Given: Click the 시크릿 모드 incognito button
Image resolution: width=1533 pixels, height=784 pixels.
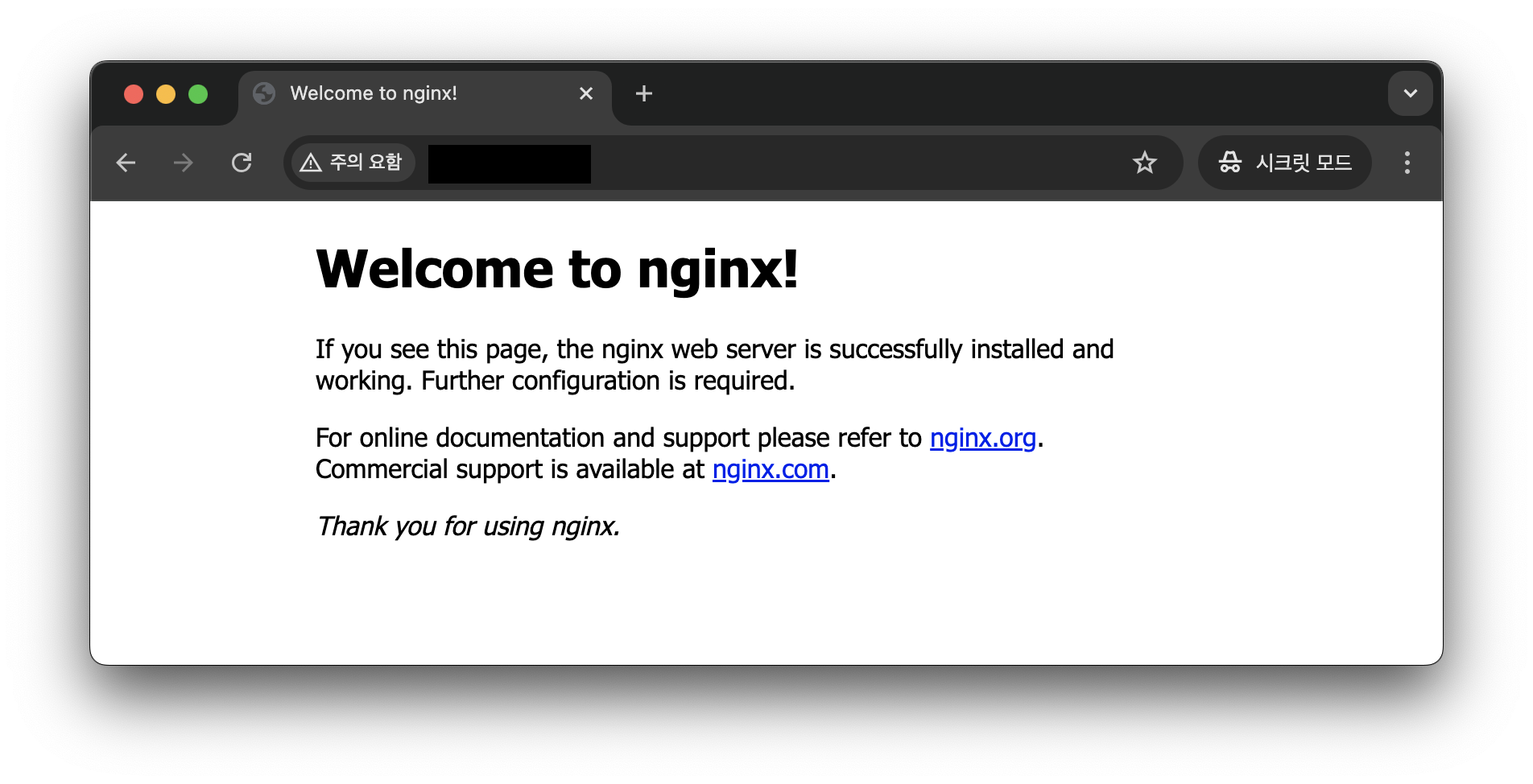Looking at the screenshot, I should [1284, 163].
